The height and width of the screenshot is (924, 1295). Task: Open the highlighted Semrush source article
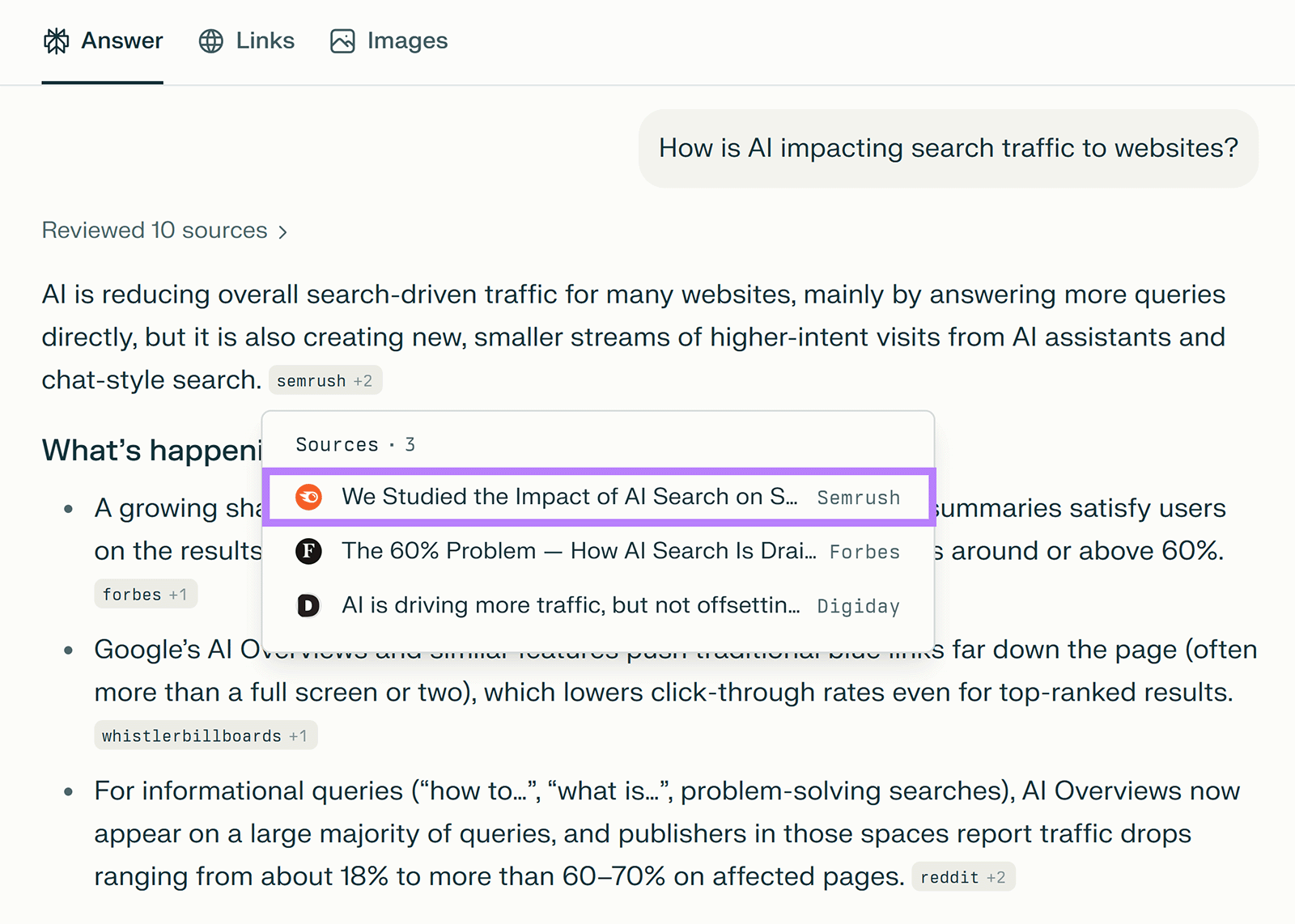(571, 497)
